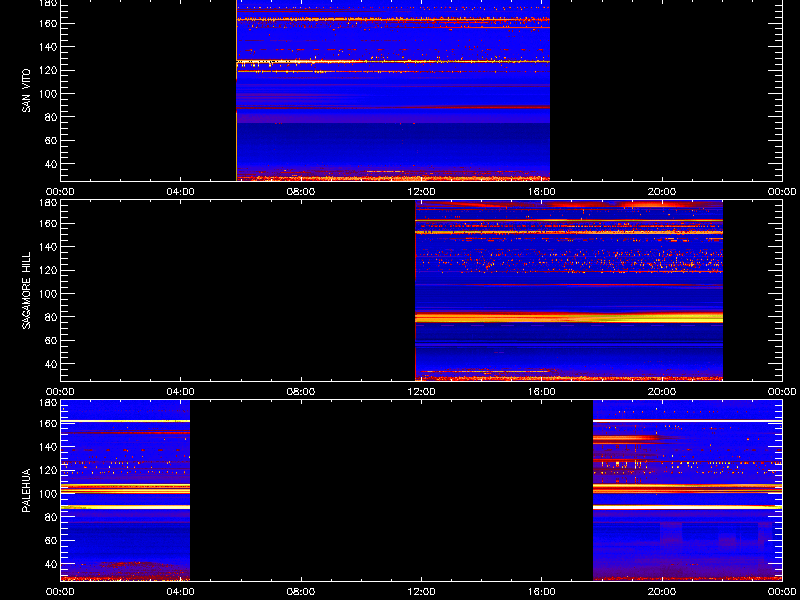Click 20:00 time label under San Vito plot

[x=662, y=192]
